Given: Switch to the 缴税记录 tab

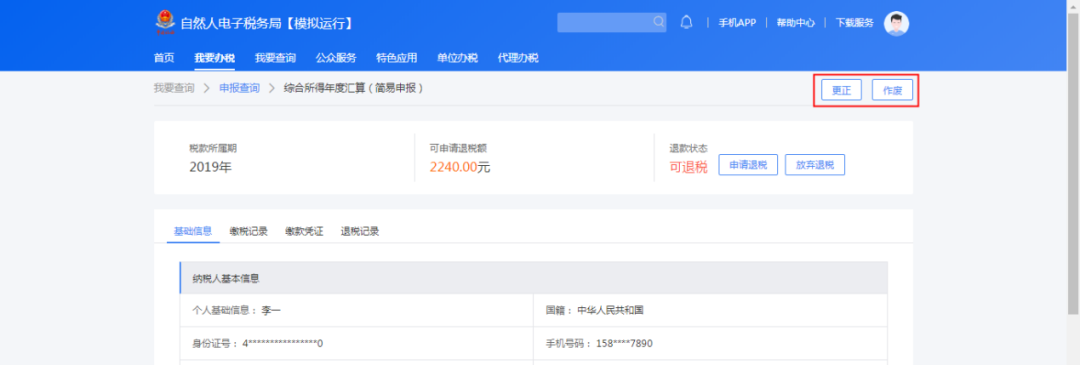Looking at the screenshot, I should (x=249, y=231).
